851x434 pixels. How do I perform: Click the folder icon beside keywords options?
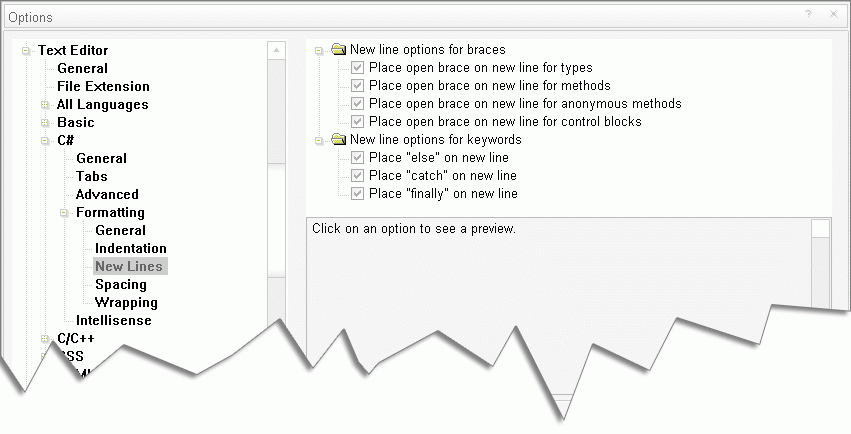tap(338, 140)
